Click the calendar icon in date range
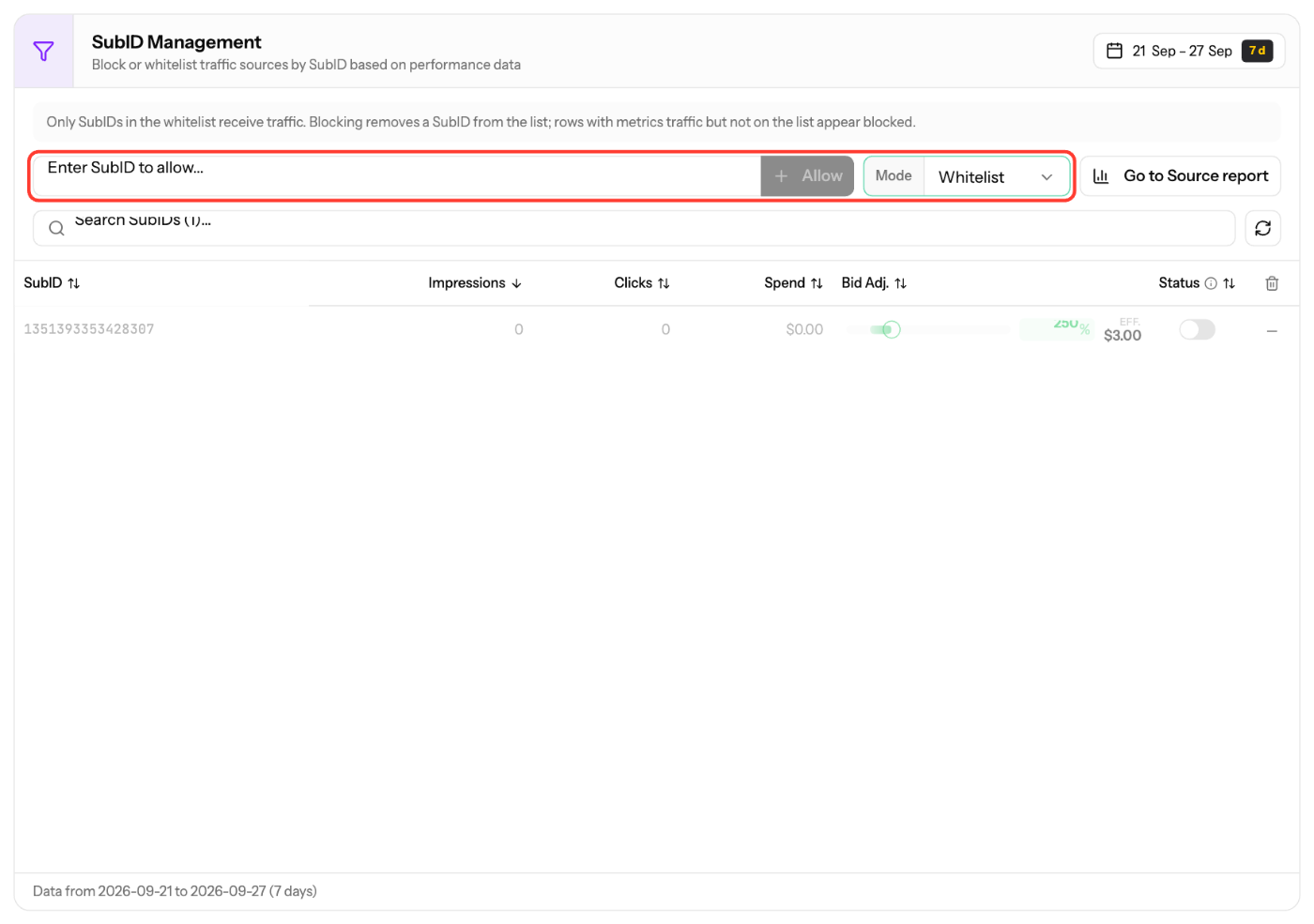This screenshot has width=1314, height=924. tap(1114, 51)
